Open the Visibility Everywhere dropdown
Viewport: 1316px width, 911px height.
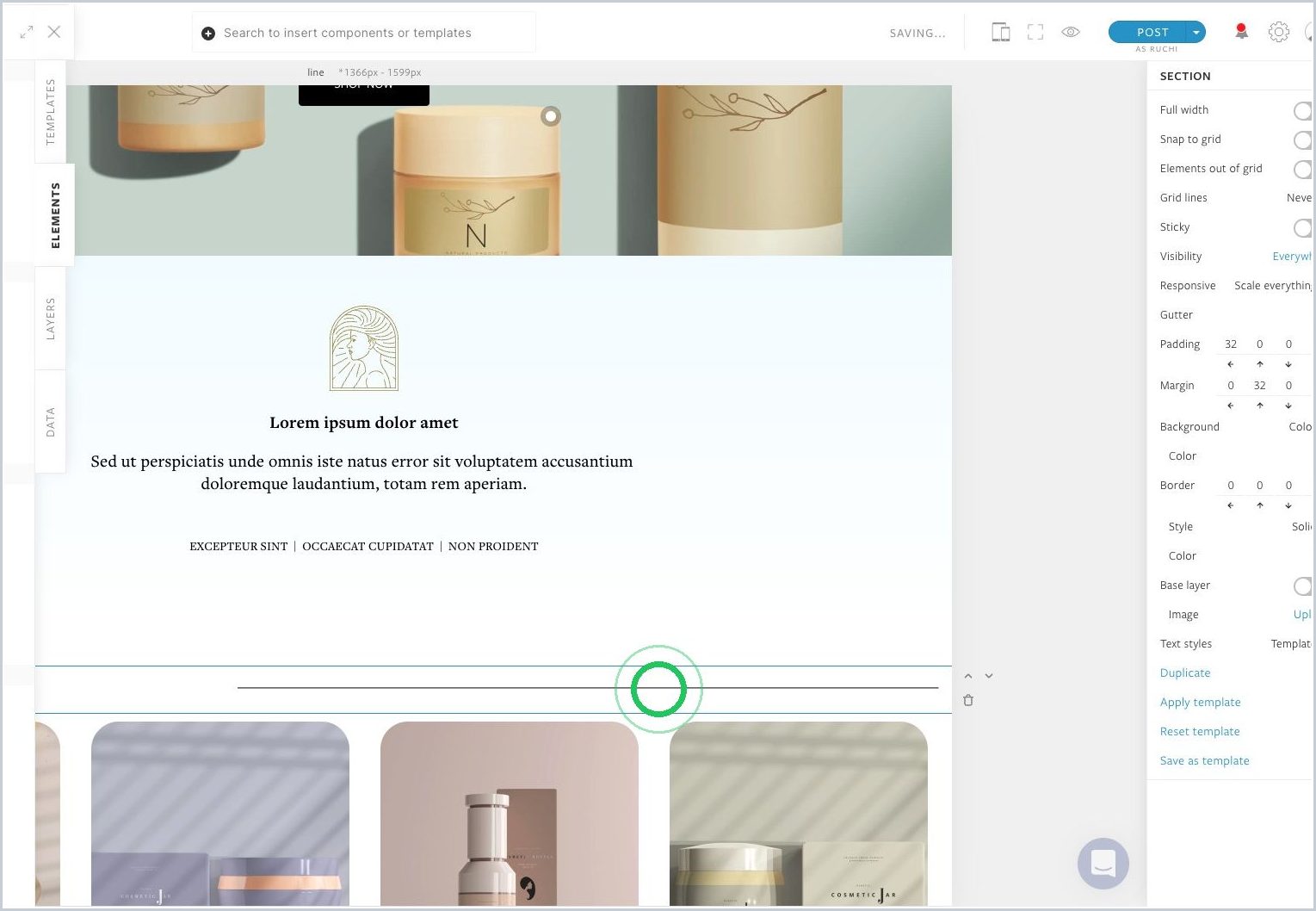coord(1292,257)
